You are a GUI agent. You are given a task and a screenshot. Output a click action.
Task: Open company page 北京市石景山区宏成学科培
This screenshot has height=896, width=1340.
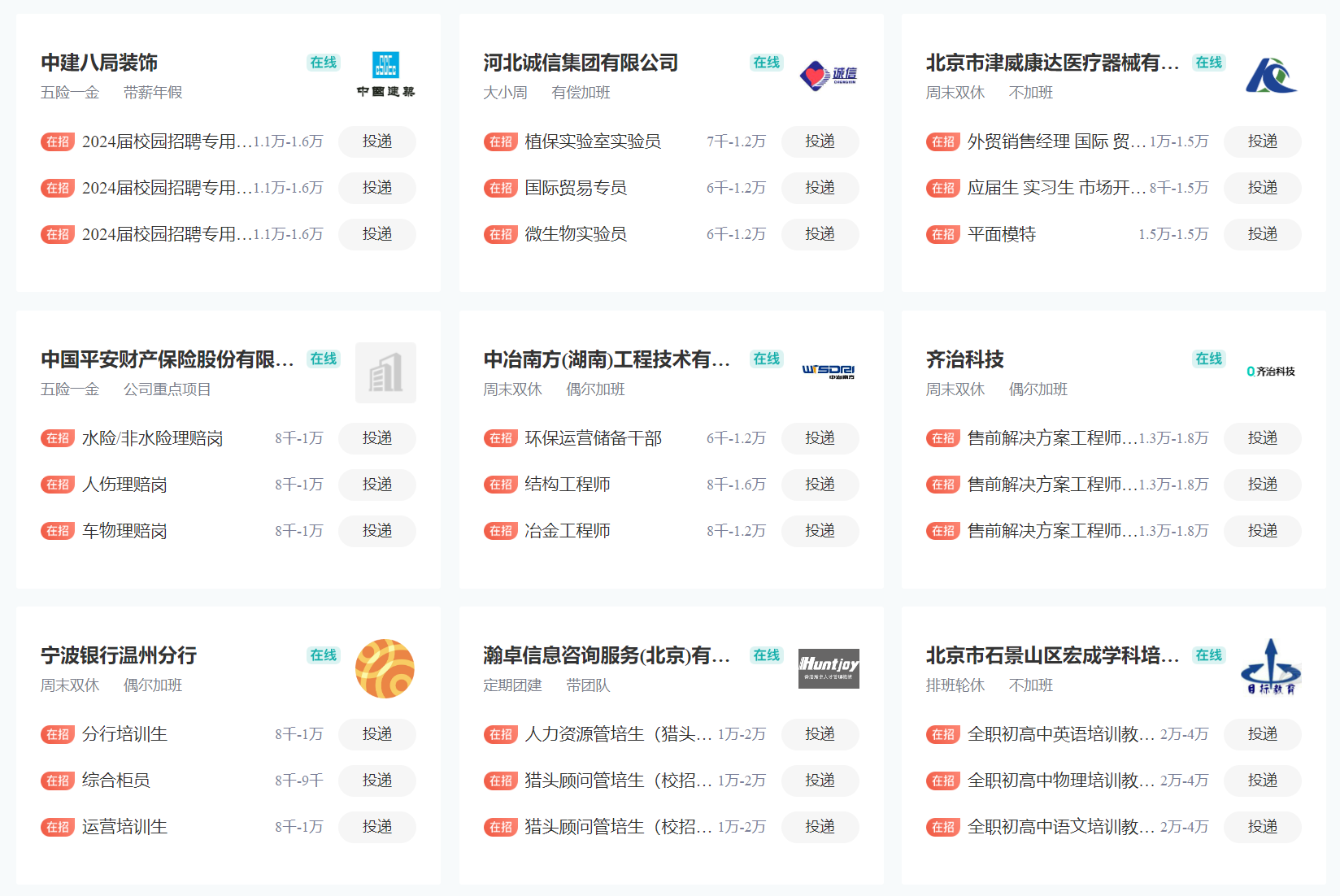1052,655
